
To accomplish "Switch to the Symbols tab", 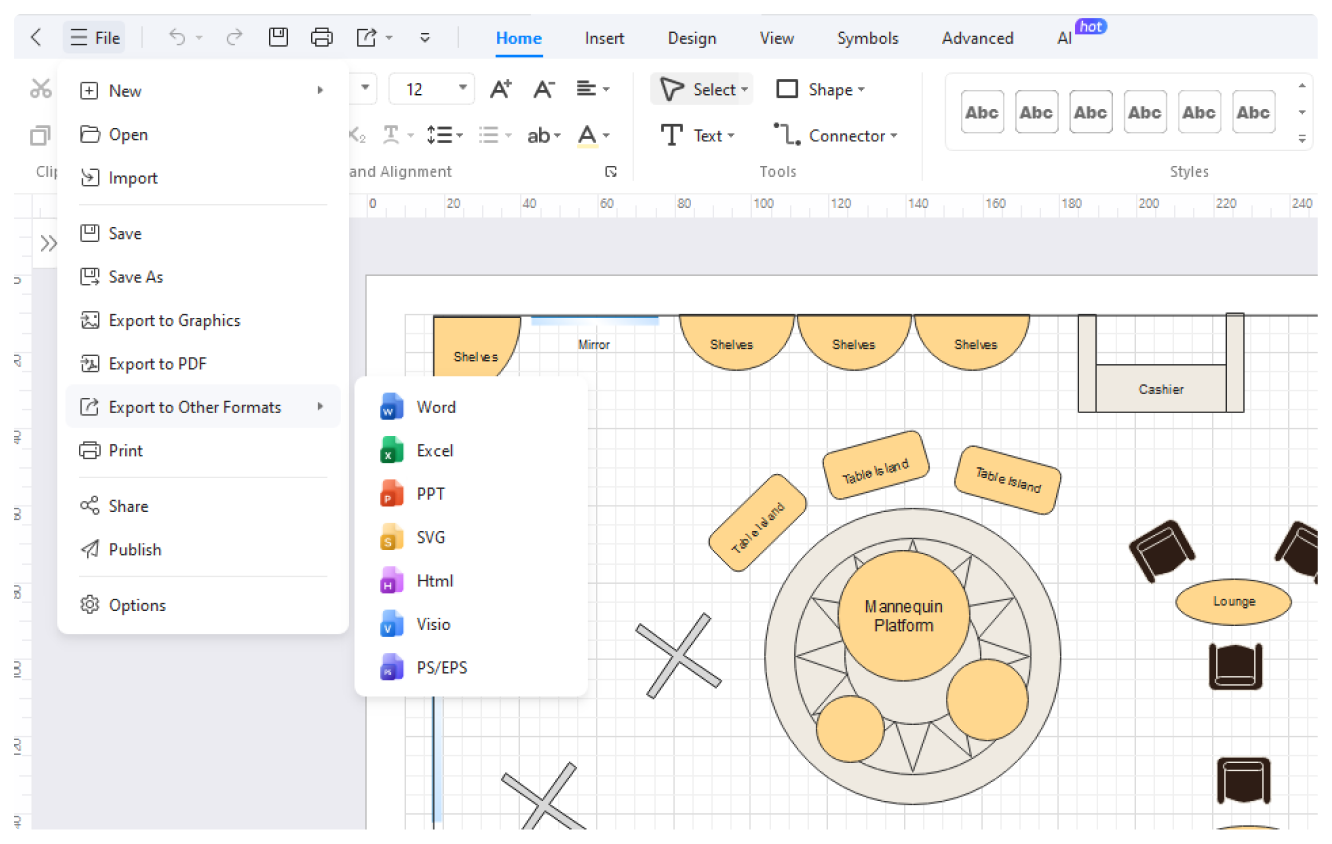I will click(x=868, y=38).
